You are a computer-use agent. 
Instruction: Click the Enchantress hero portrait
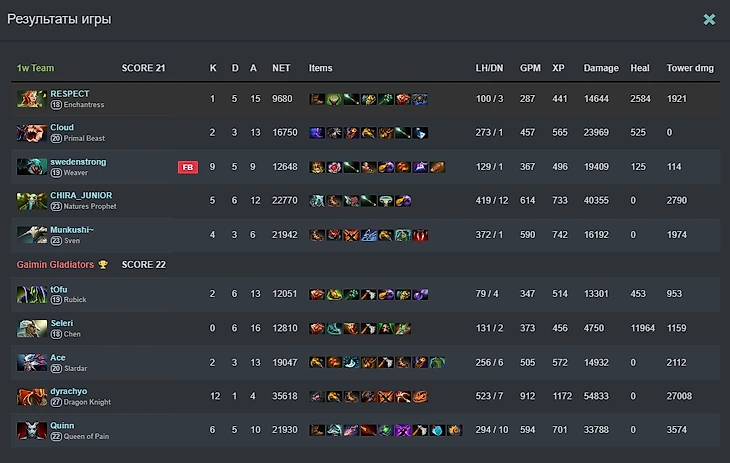click(x=32, y=99)
